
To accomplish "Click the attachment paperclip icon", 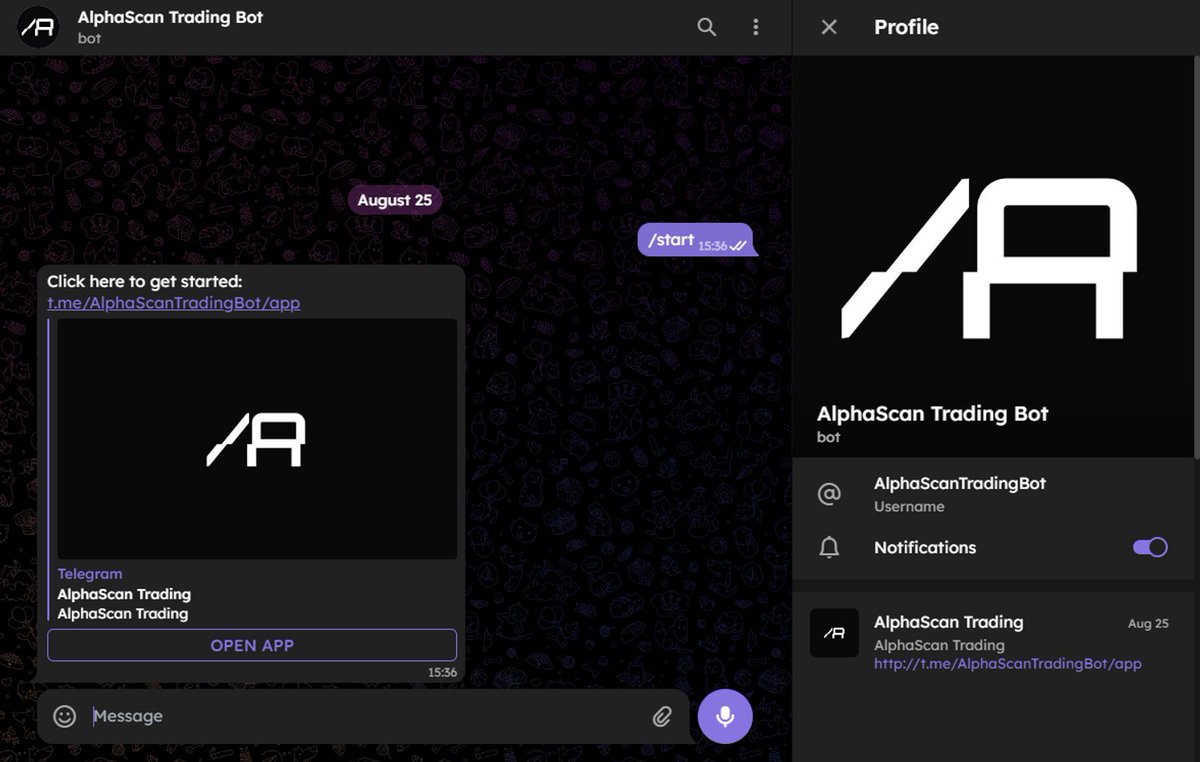I will 662,716.
